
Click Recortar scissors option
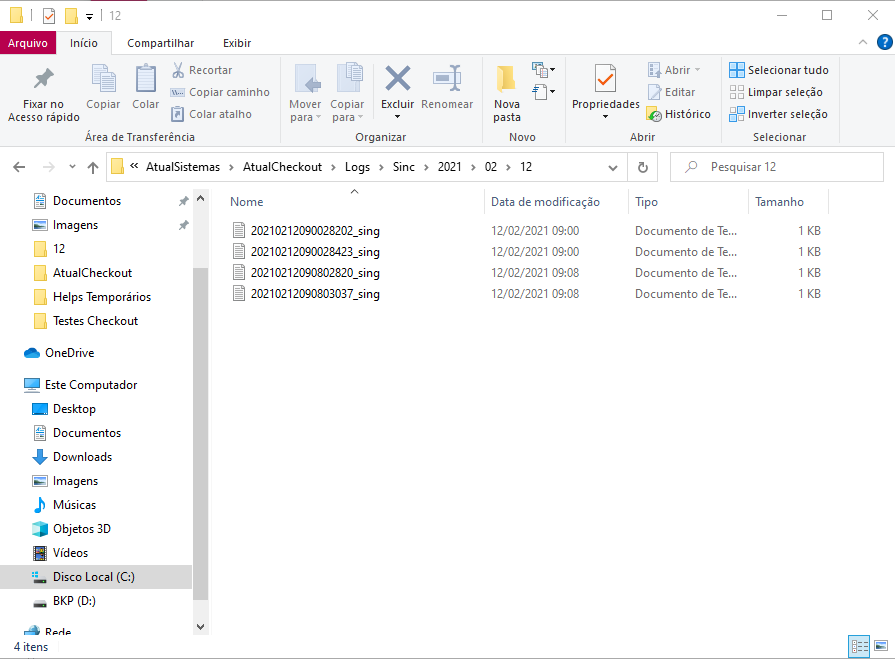click(202, 70)
